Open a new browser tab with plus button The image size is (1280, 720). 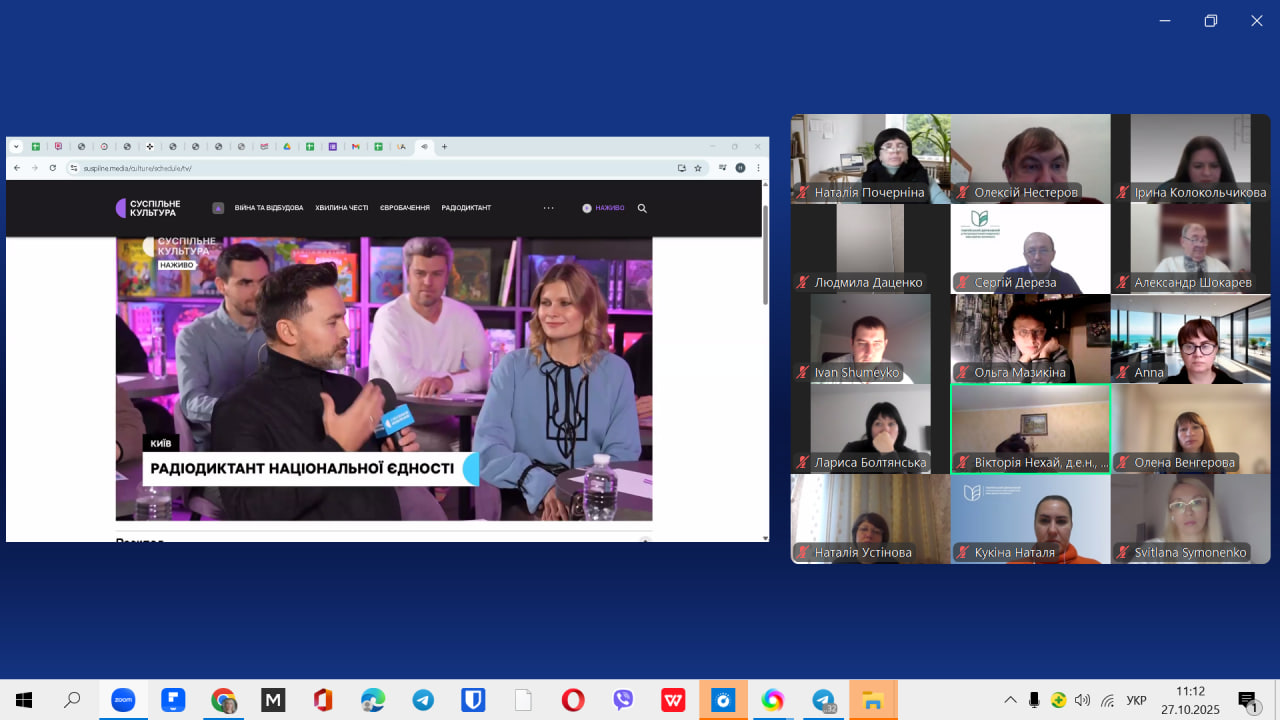point(445,147)
